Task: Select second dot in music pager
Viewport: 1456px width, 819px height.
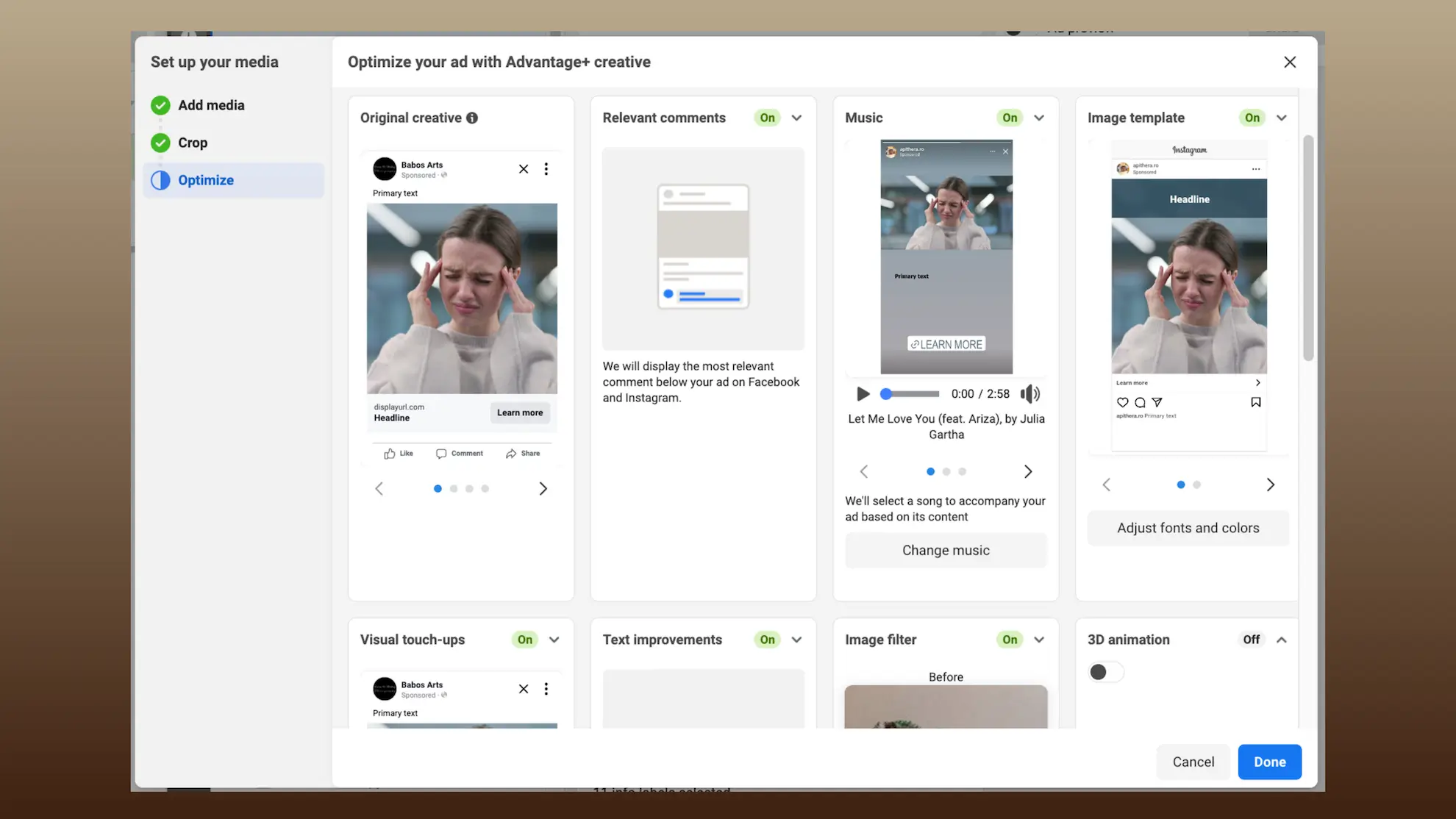Action: tap(946, 472)
